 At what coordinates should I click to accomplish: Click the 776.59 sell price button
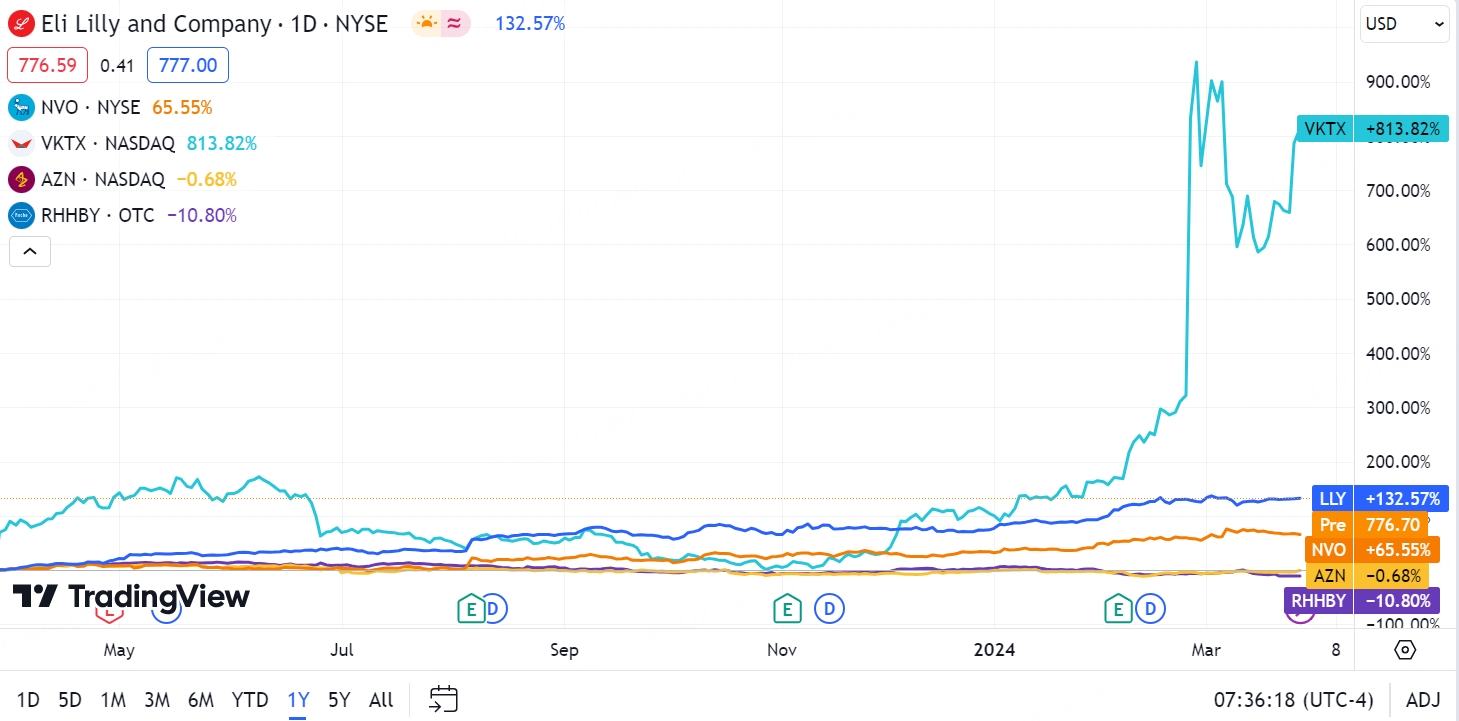tap(48, 66)
